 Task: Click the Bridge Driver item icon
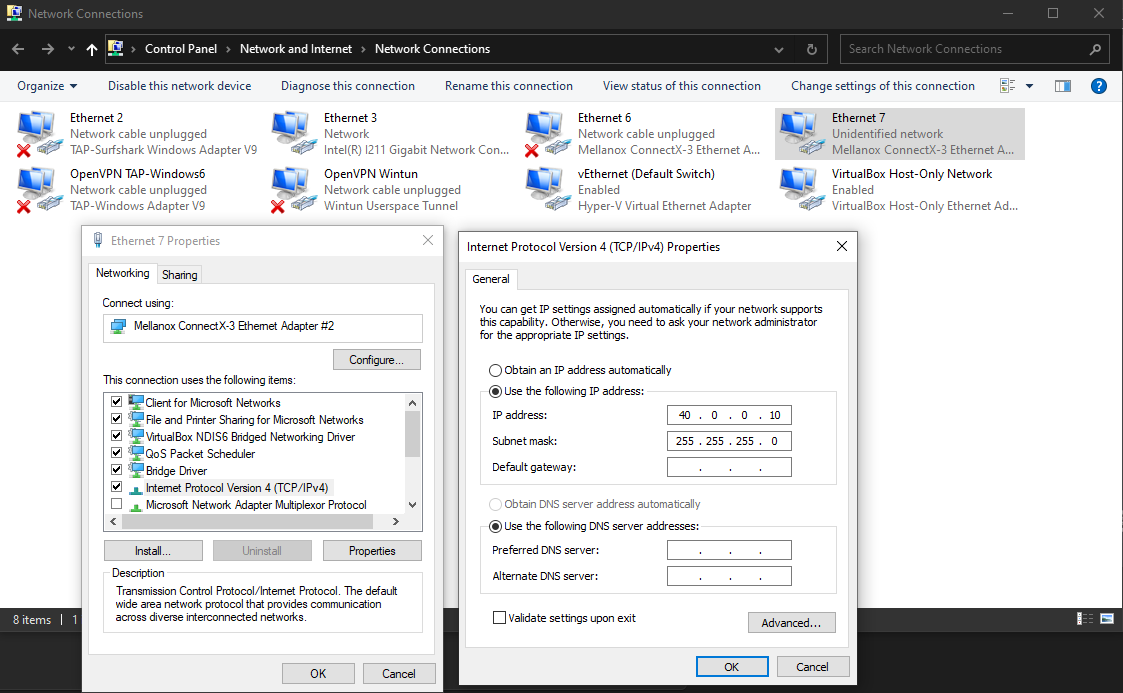pyautogui.click(x=135, y=470)
